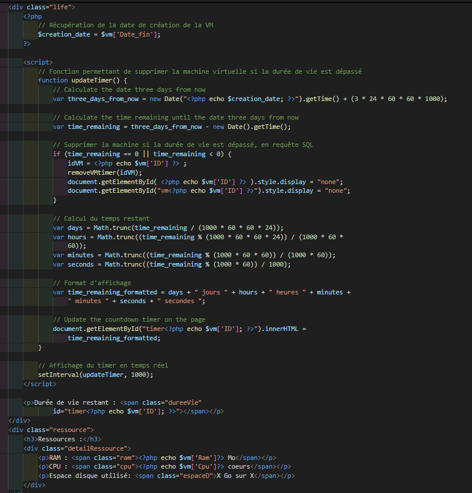The image size is (472, 493).
Task: Click the 'id="timer<?php echo' attribute line
Action: (138, 412)
